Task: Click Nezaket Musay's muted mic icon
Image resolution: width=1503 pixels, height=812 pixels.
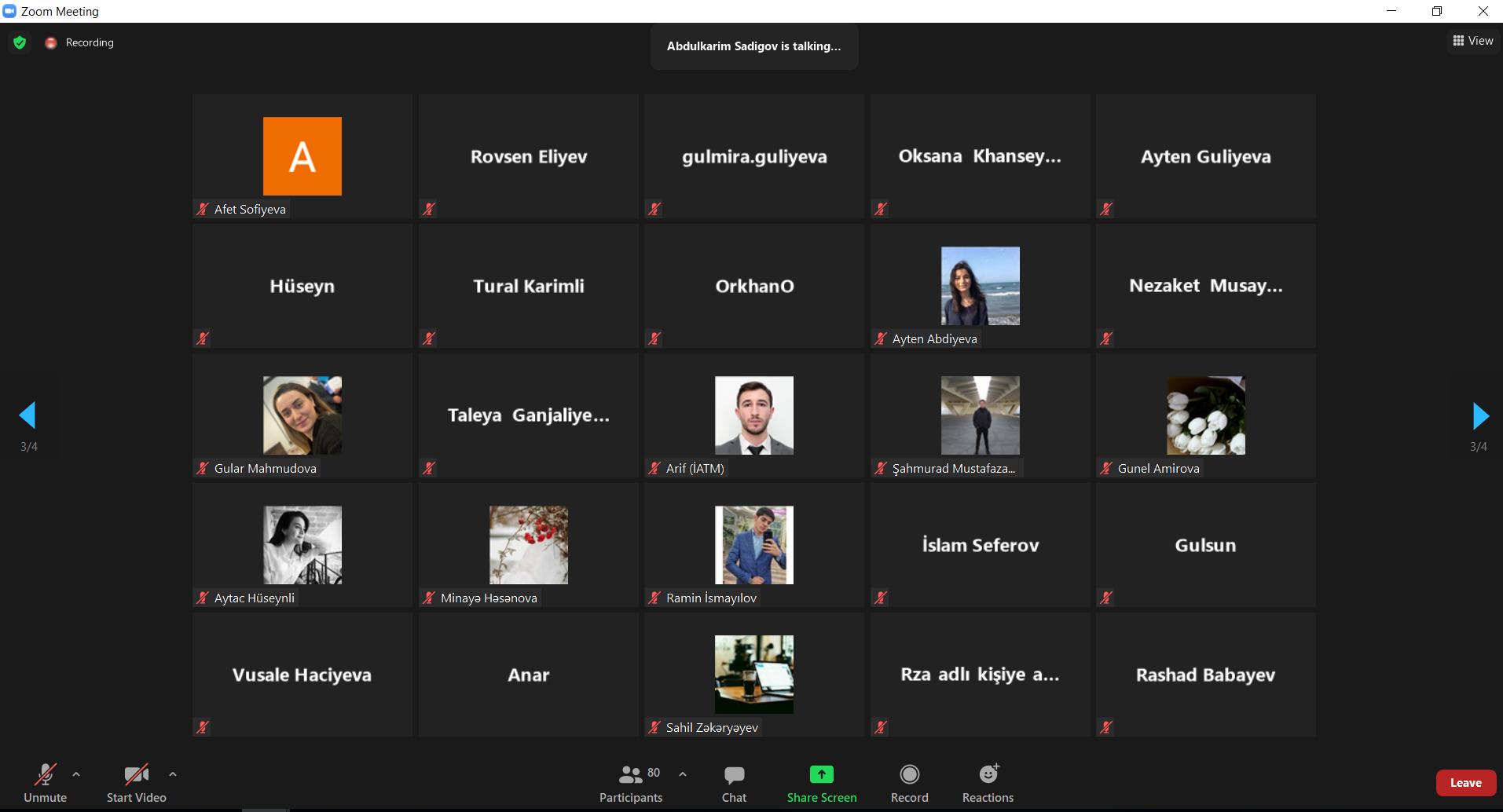Action: (1106, 338)
